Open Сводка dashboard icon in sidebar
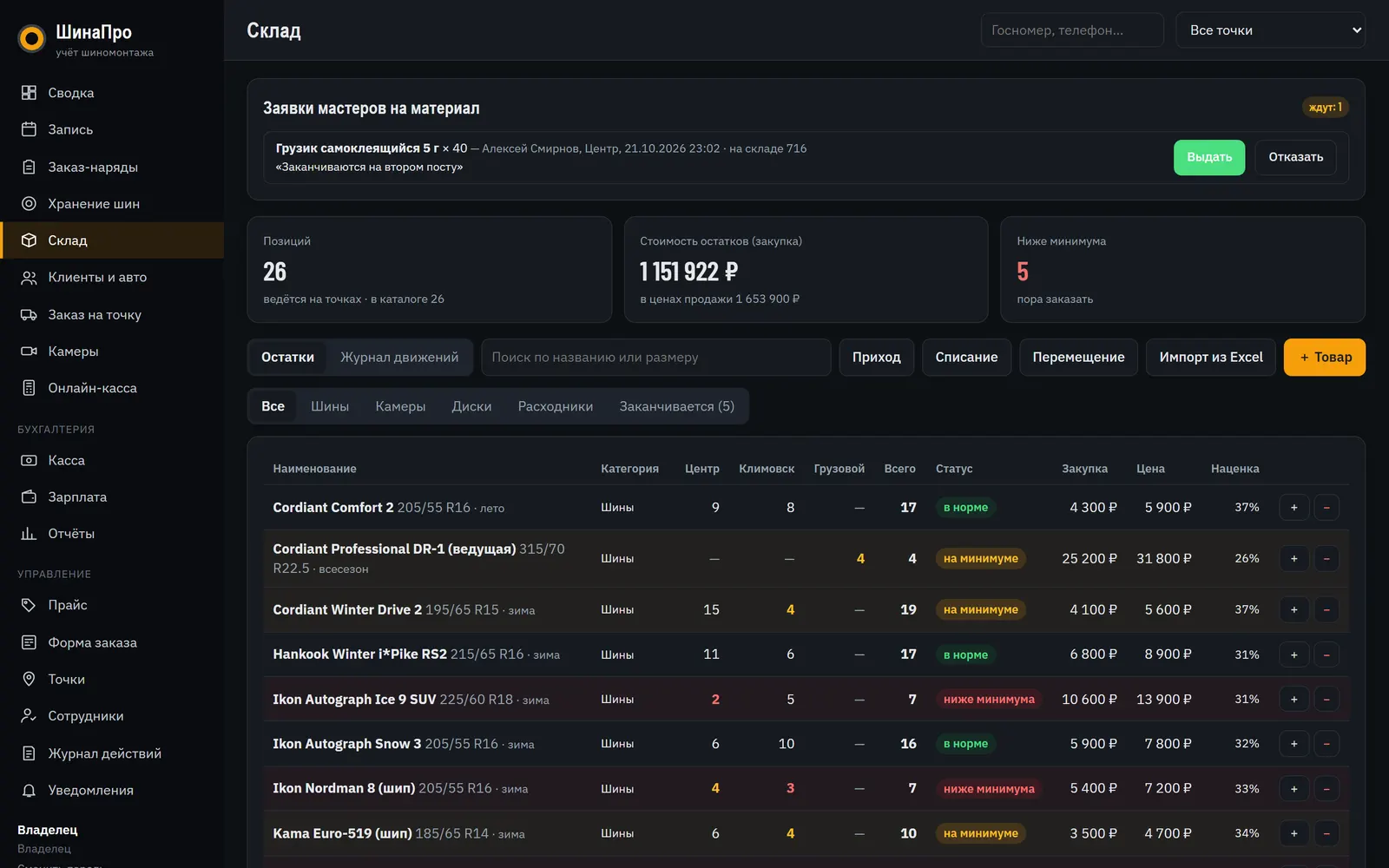This screenshot has width=1389, height=868. pyautogui.click(x=29, y=93)
